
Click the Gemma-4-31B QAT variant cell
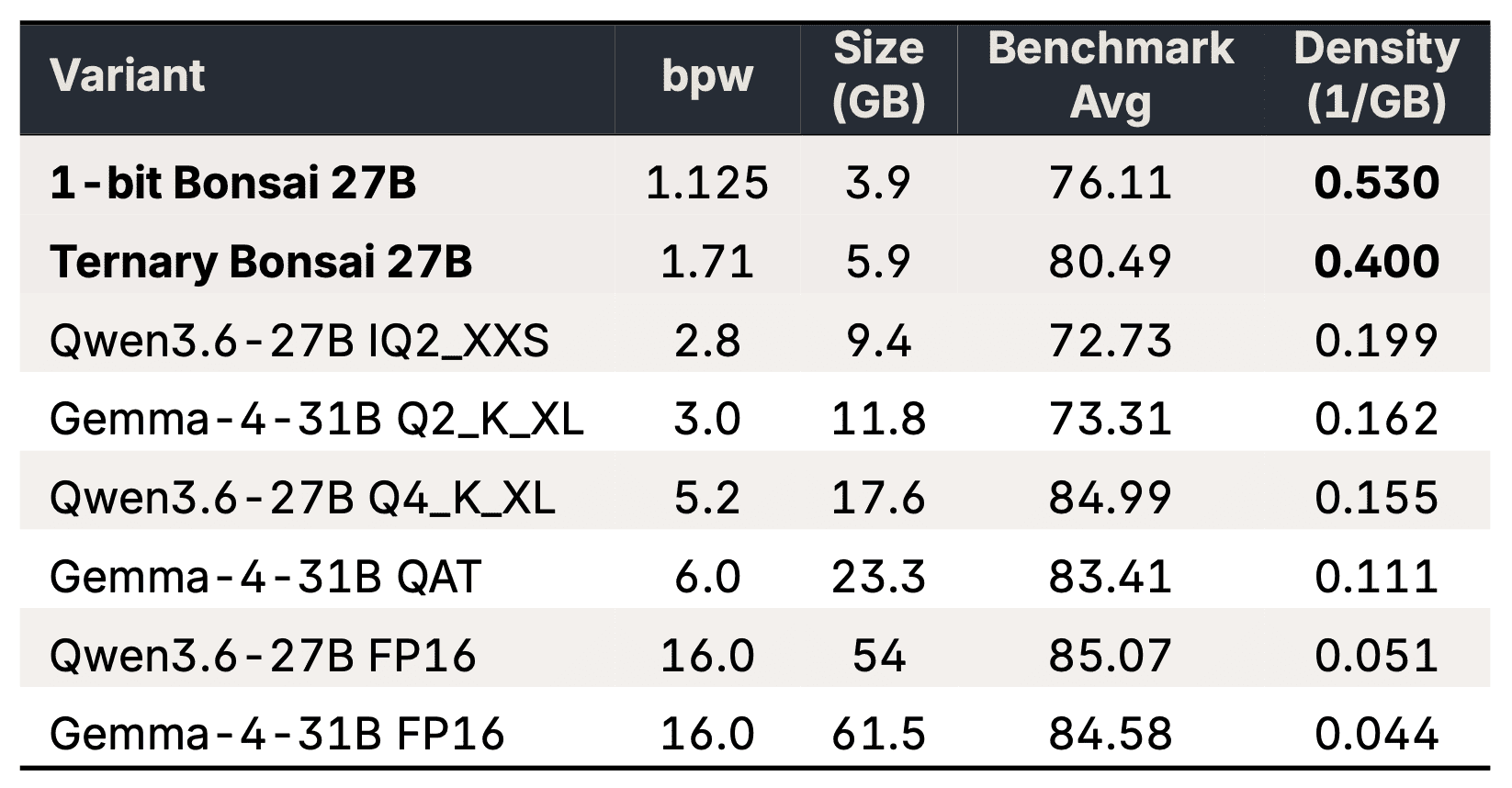pyautogui.click(x=265, y=578)
